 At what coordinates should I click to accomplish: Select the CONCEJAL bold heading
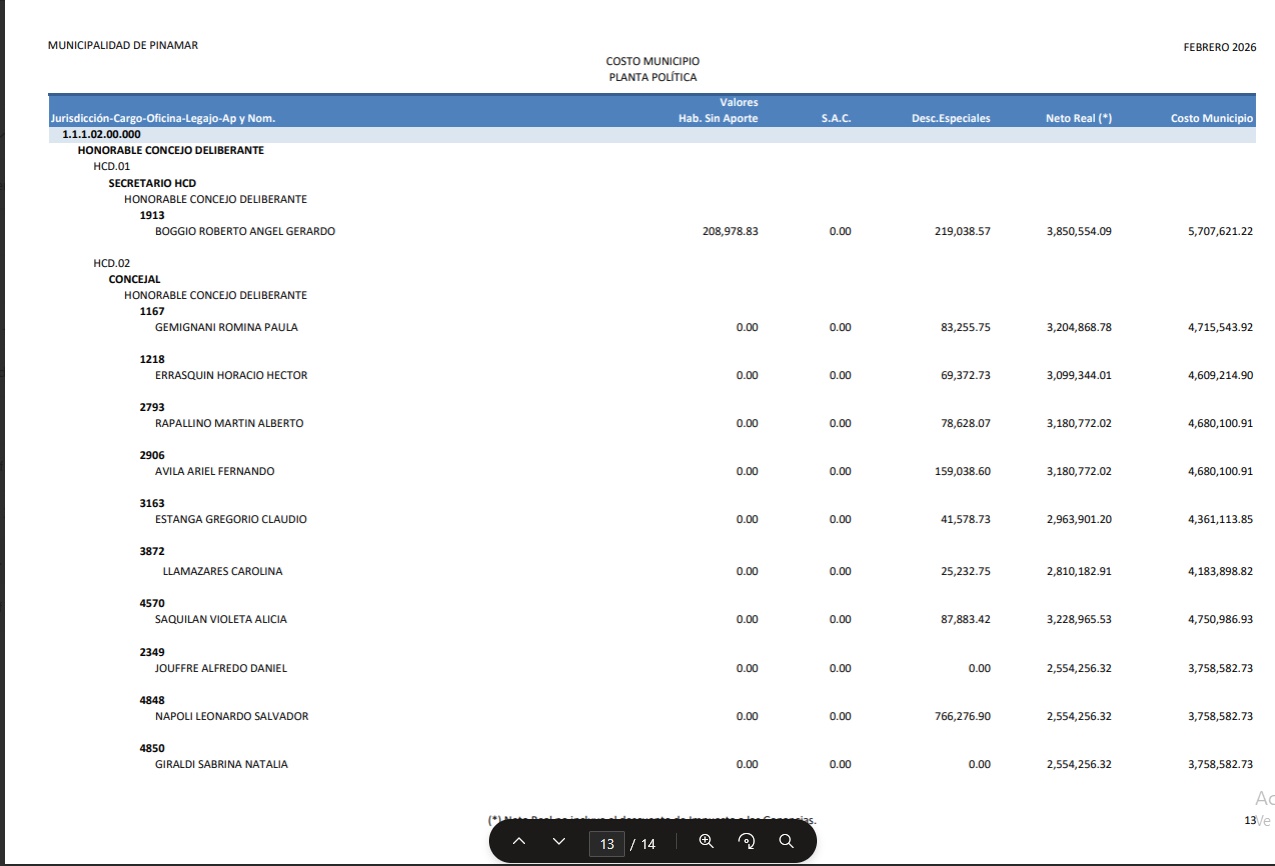tap(134, 280)
